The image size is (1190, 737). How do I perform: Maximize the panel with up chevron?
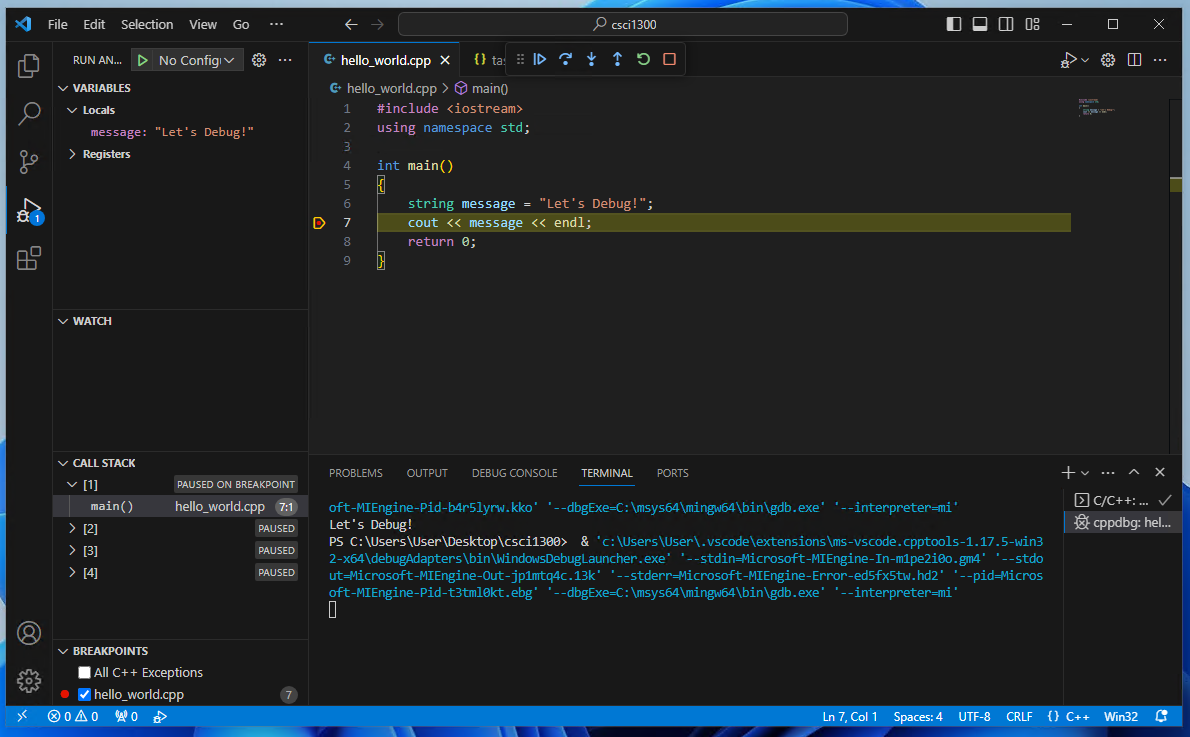[1134, 472]
